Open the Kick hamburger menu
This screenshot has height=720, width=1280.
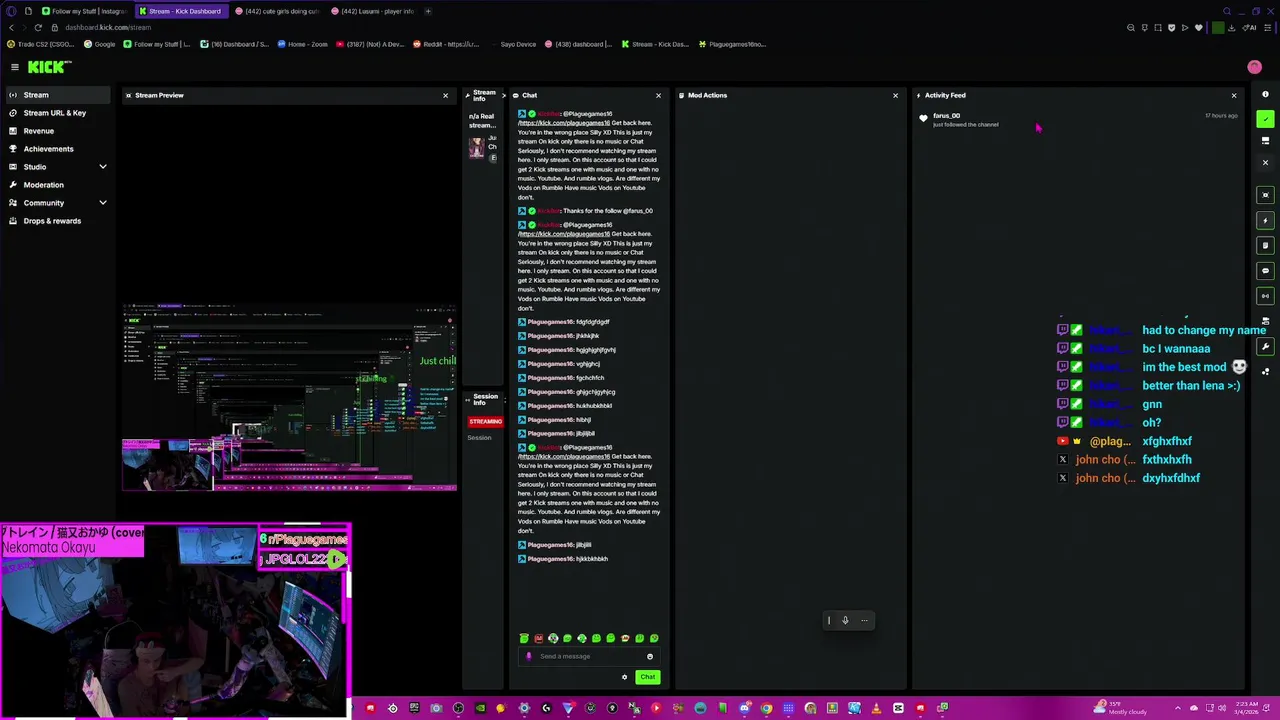pyautogui.click(x=15, y=67)
